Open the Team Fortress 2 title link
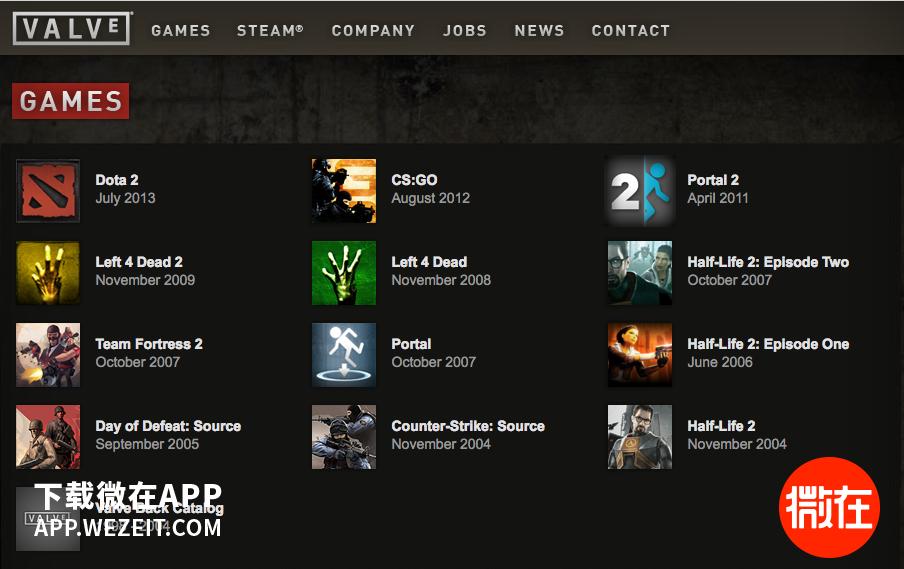The image size is (904, 569). (x=149, y=344)
